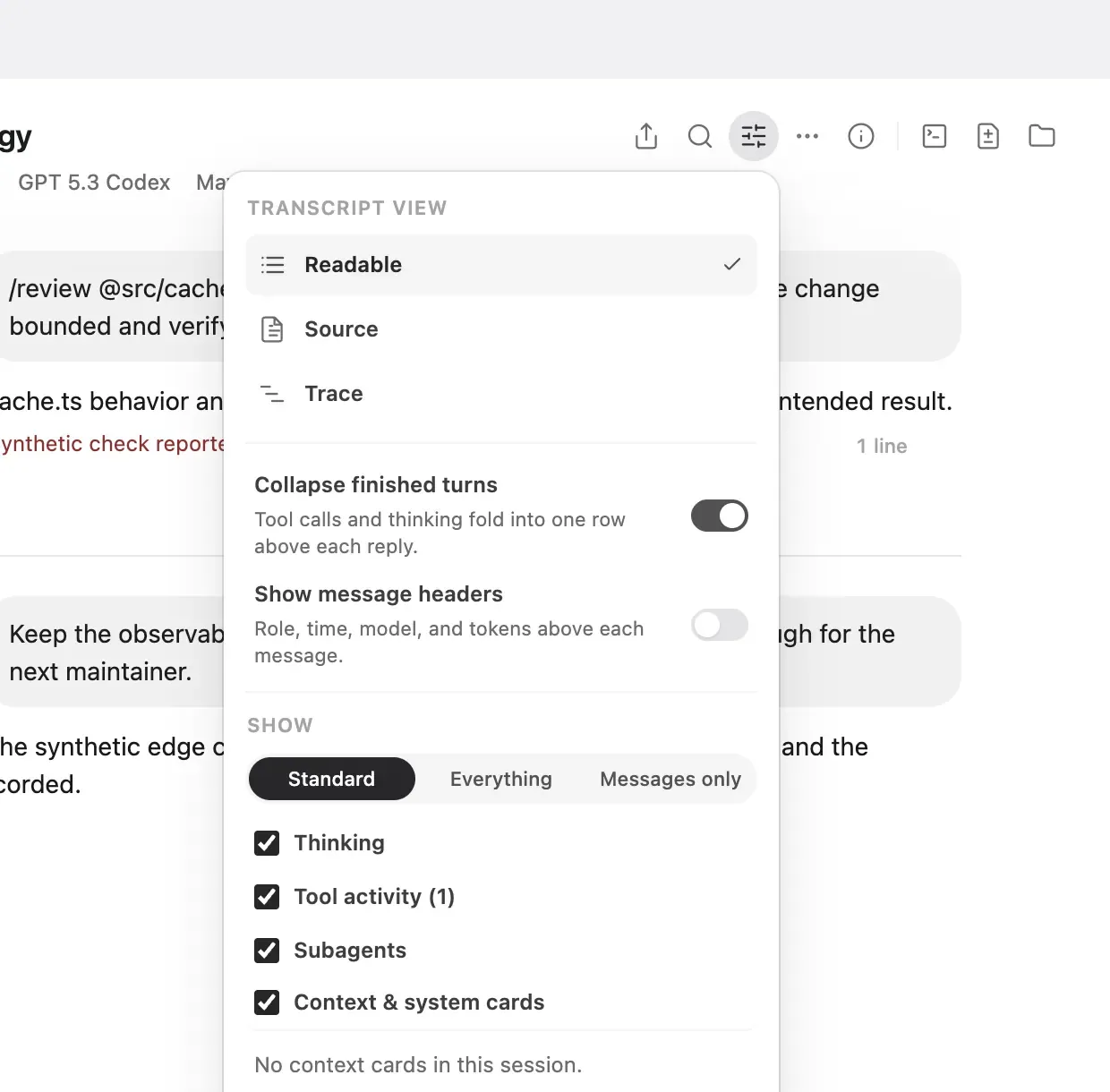
Task: Click the 'Keep the observab' message bubble
Action: point(112,653)
